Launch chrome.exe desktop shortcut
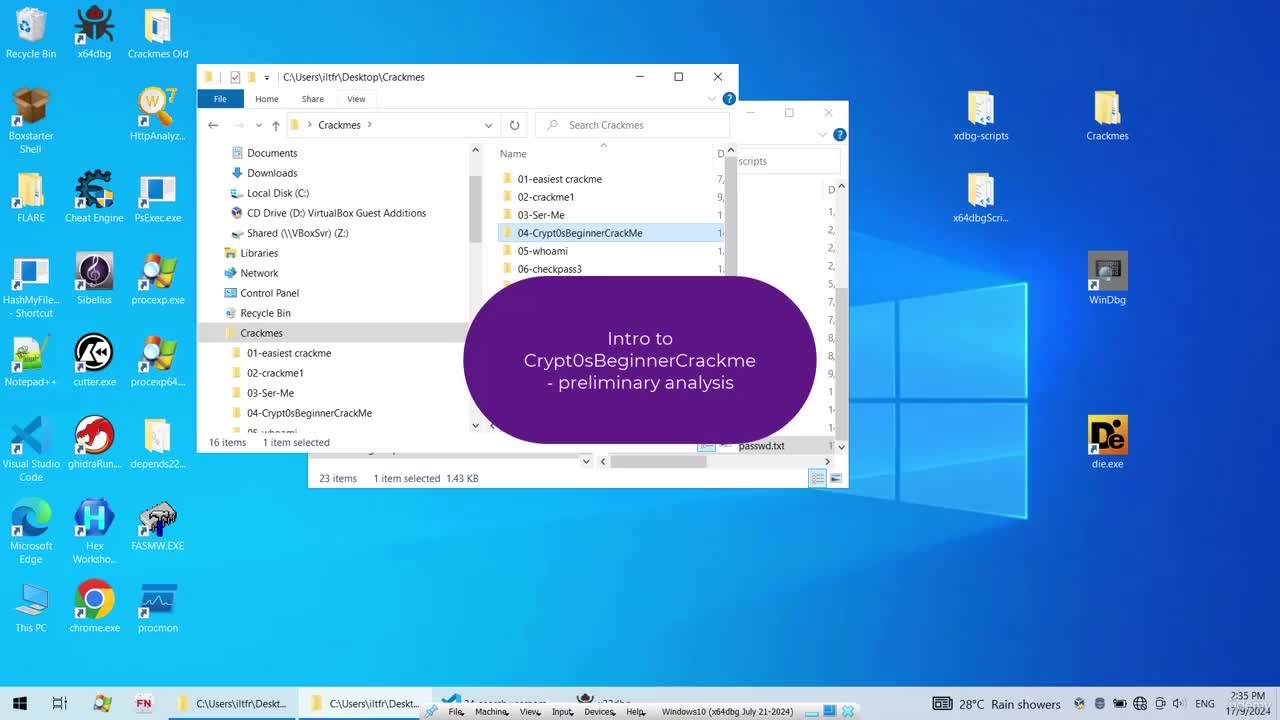 point(94,607)
